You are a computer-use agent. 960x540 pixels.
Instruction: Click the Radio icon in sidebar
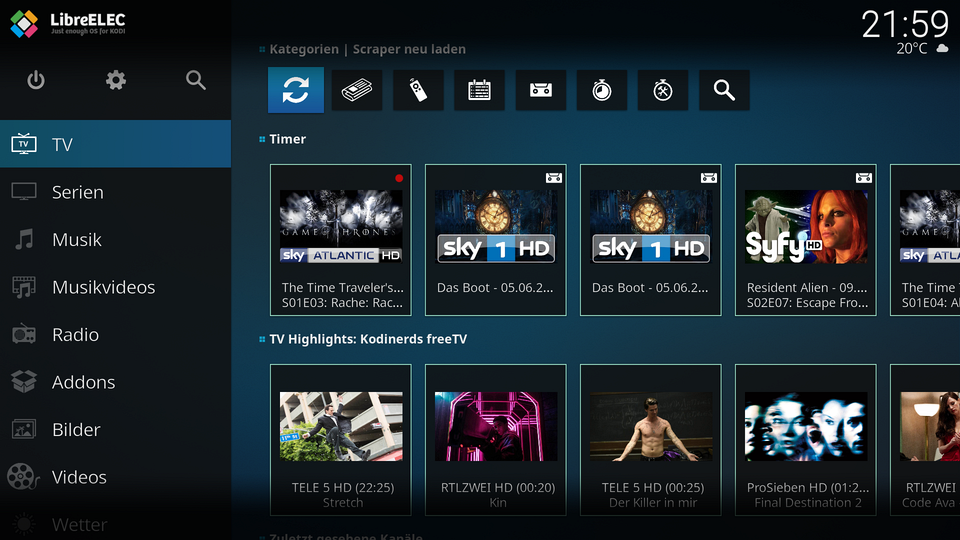tap(24, 334)
